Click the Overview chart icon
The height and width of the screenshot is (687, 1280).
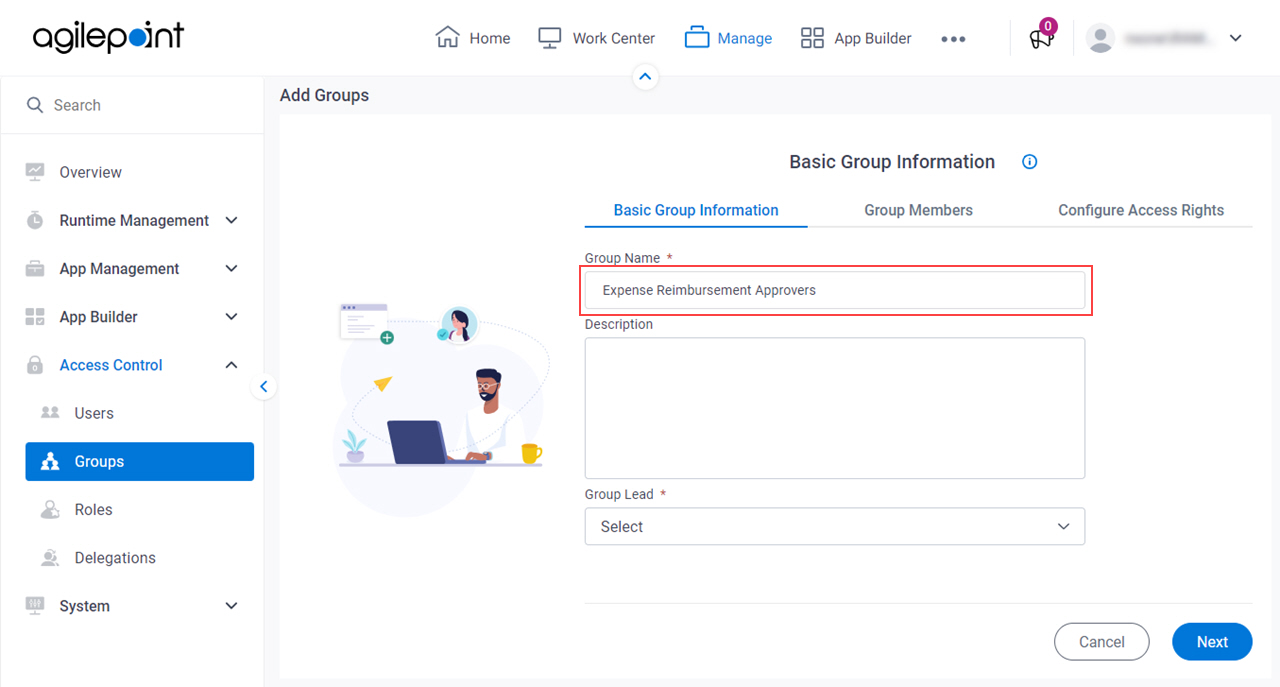click(35, 171)
